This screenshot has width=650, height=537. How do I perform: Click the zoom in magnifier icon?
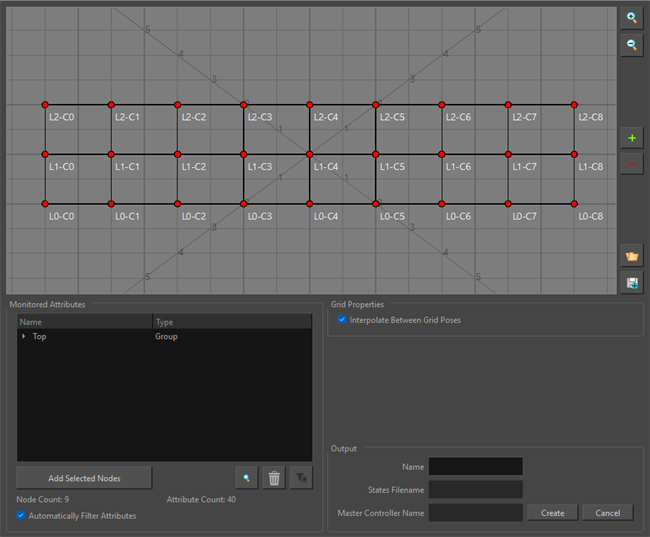point(632,18)
